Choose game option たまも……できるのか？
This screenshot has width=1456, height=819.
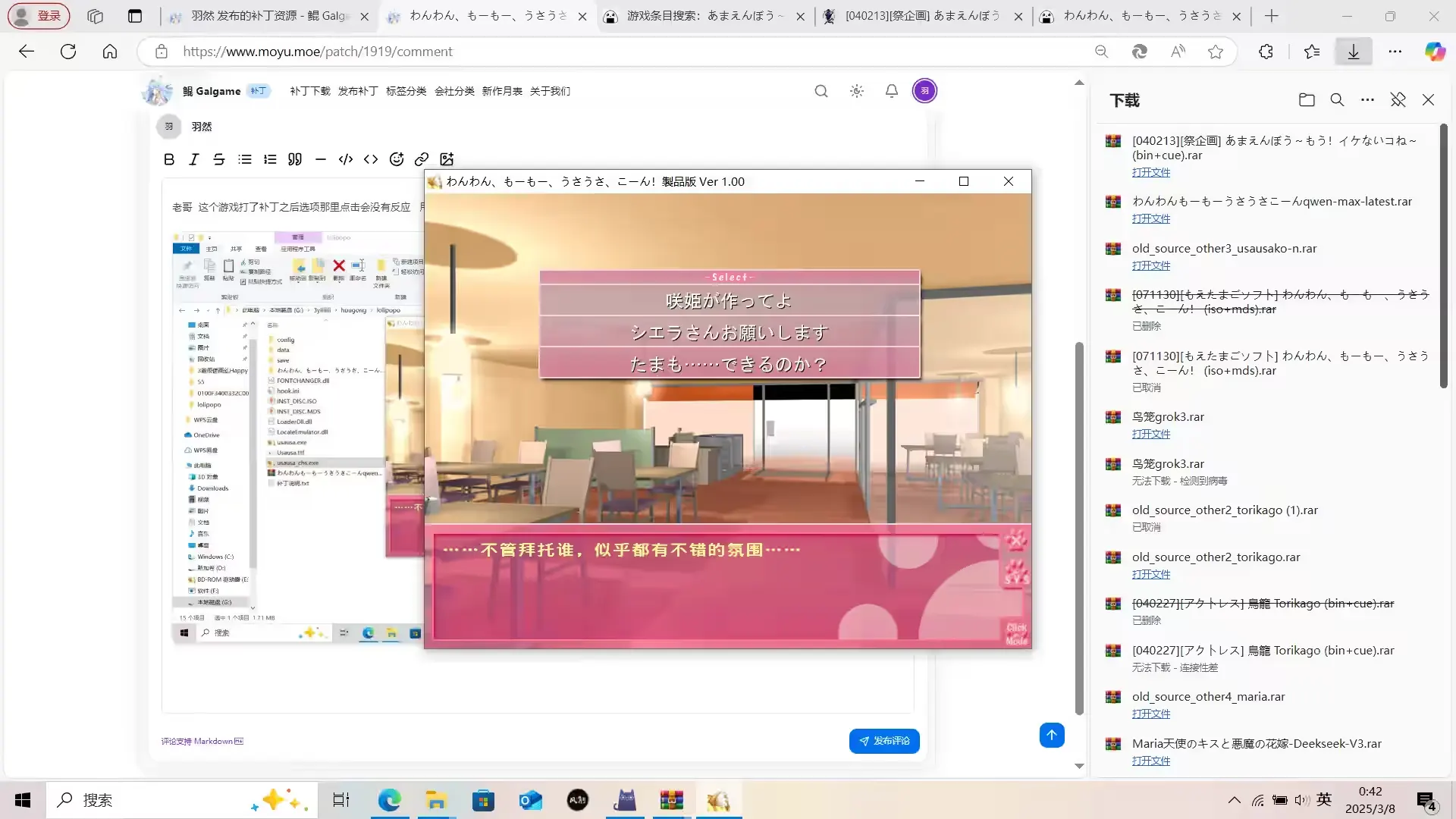730,364
